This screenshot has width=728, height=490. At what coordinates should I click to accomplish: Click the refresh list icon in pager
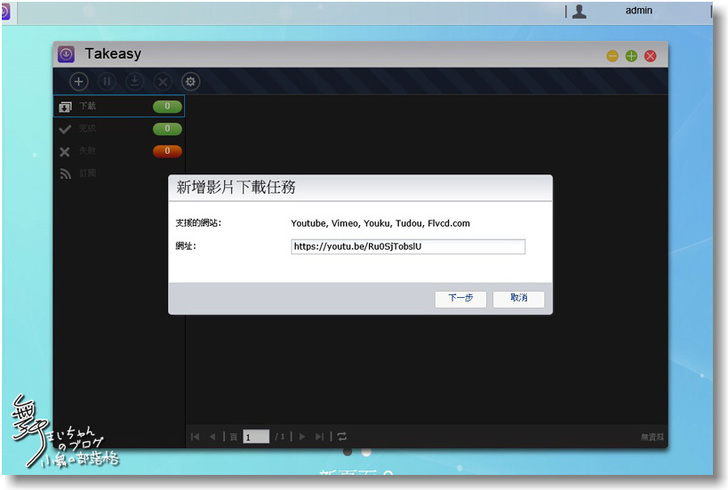click(x=342, y=437)
